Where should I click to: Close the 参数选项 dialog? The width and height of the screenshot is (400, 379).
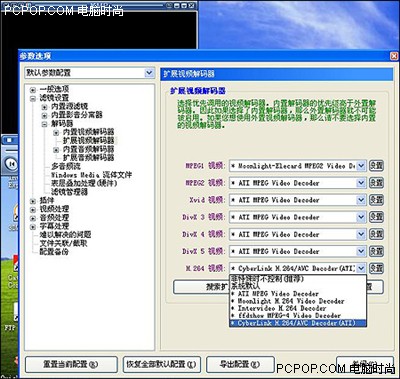[394, 56]
